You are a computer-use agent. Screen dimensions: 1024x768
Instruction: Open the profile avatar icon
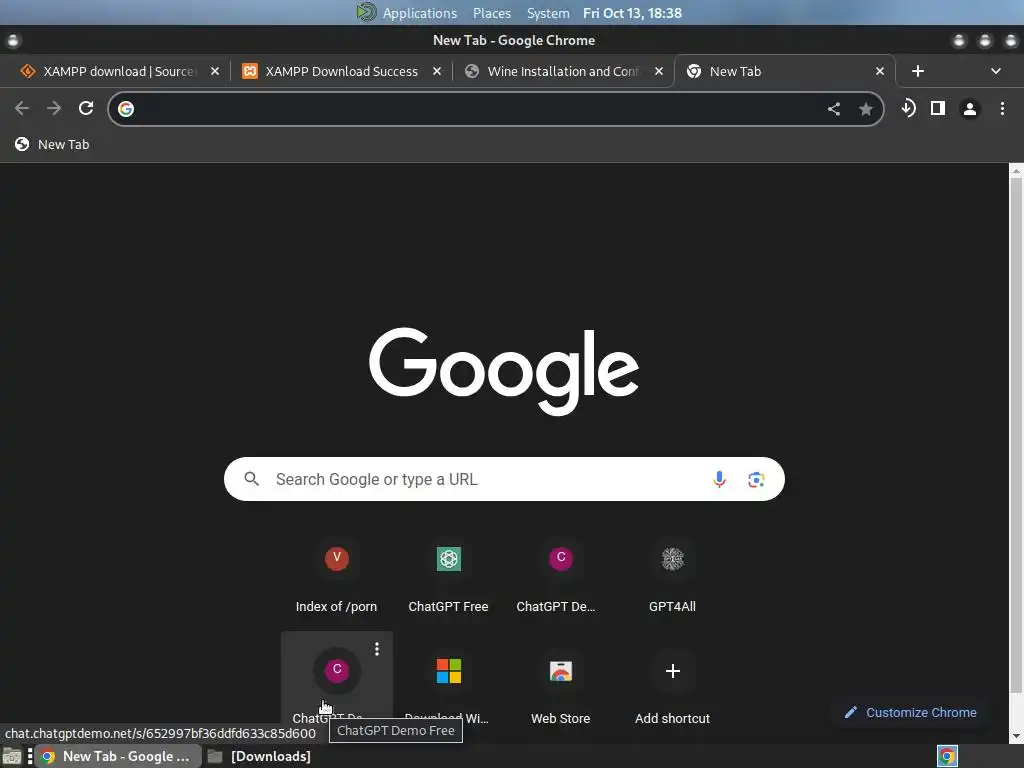click(x=970, y=108)
